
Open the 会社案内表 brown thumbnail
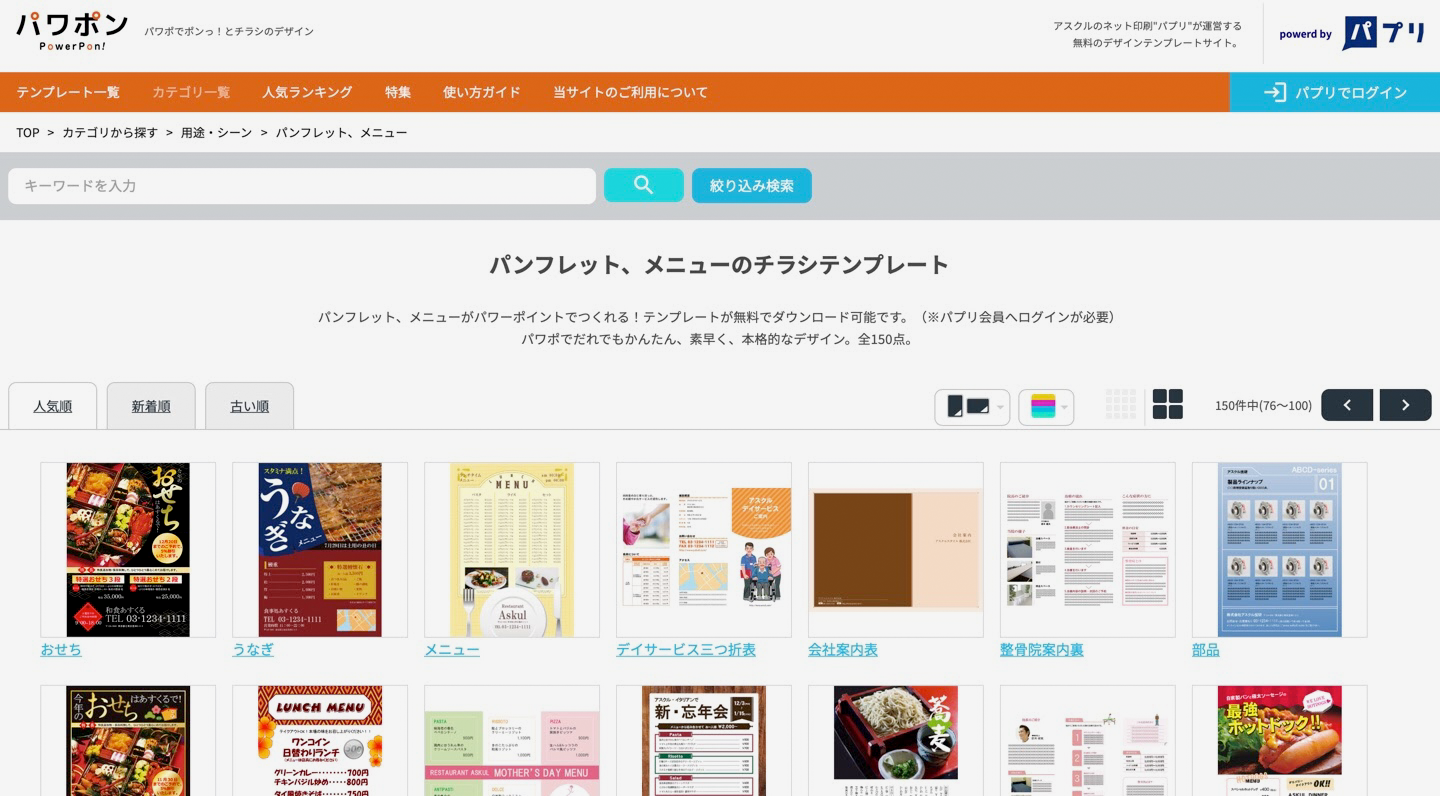click(896, 549)
